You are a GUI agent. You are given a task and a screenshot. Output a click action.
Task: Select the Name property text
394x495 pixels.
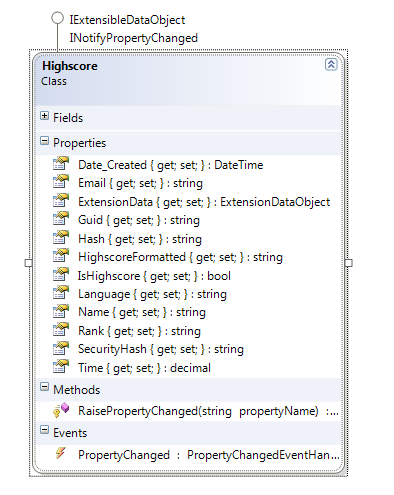(x=142, y=313)
